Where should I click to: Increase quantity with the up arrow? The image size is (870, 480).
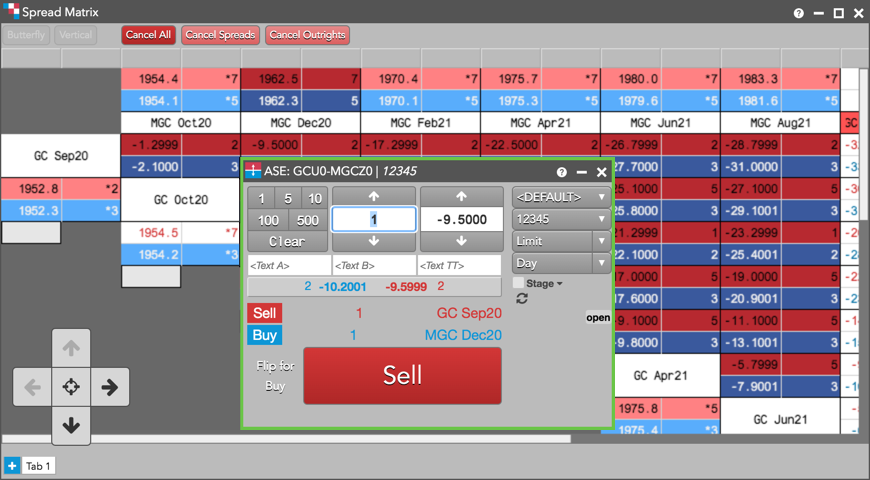click(x=374, y=196)
